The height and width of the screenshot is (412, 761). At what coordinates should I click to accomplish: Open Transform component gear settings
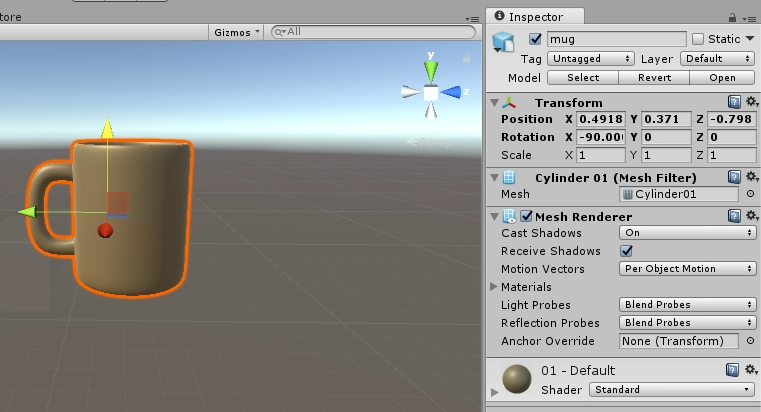tap(751, 101)
